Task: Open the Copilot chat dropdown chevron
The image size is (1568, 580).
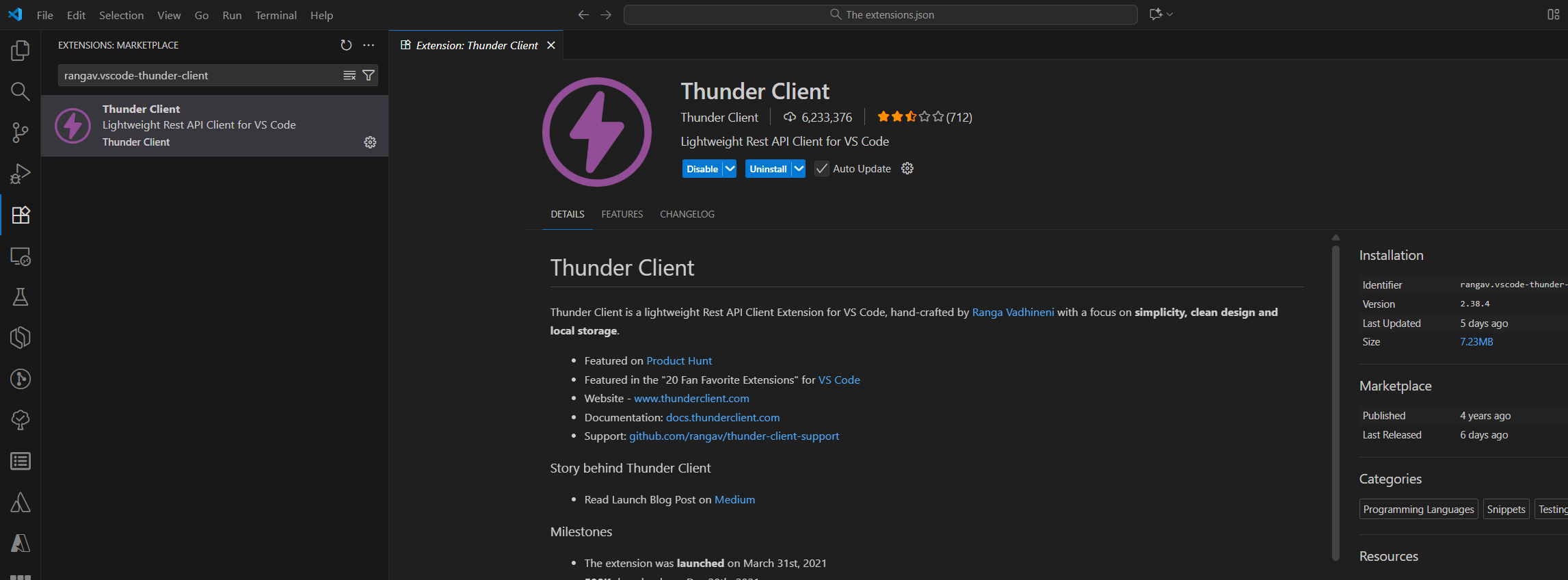Action: tap(1170, 14)
